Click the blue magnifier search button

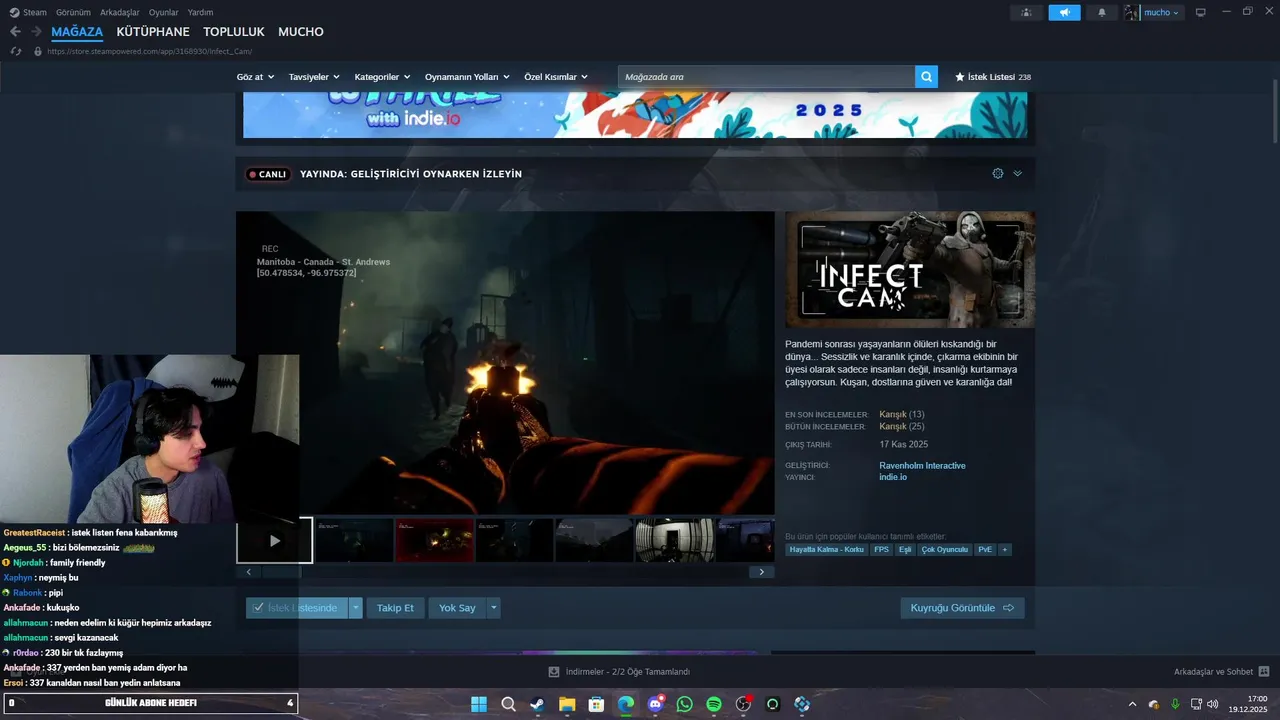pyautogui.click(x=926, y=76)
